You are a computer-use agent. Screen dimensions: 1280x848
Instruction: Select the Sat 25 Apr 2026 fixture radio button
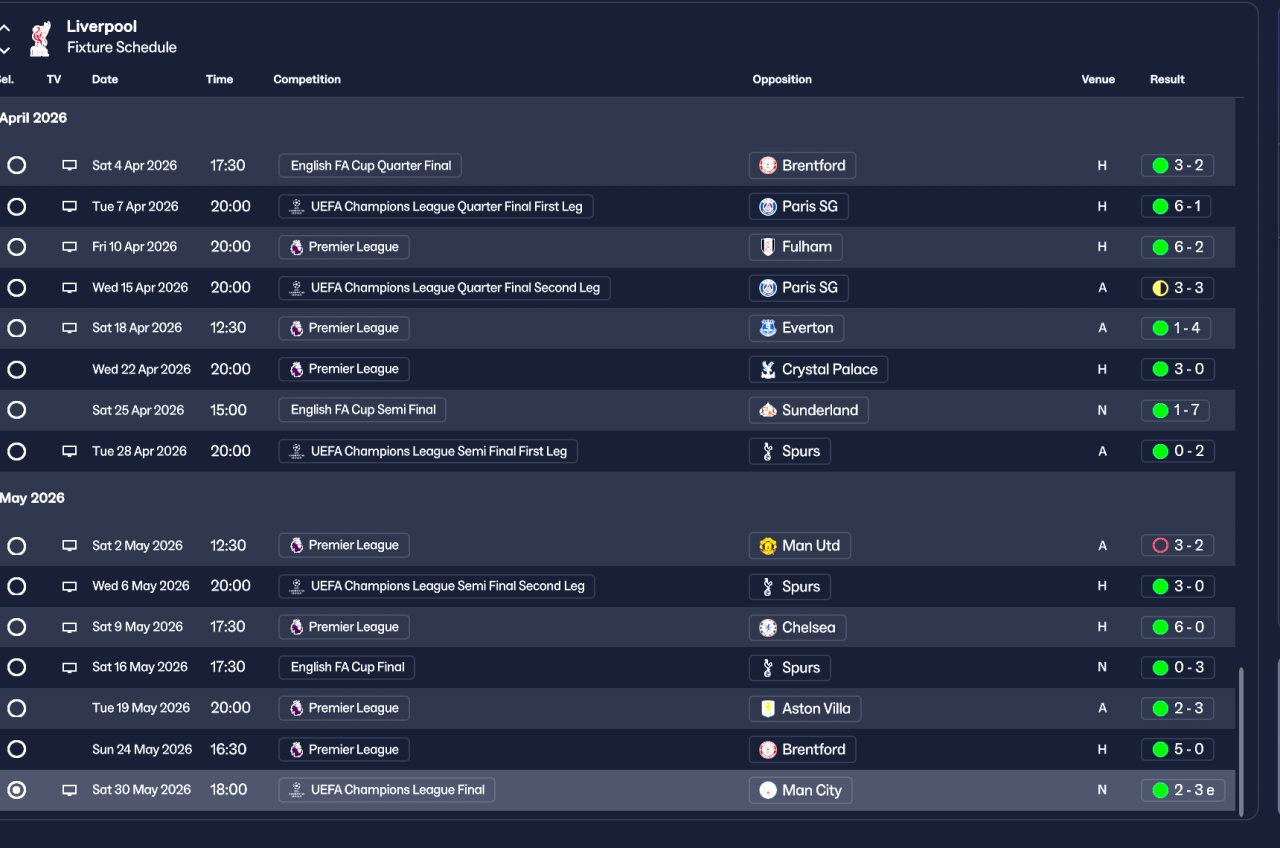16,410
